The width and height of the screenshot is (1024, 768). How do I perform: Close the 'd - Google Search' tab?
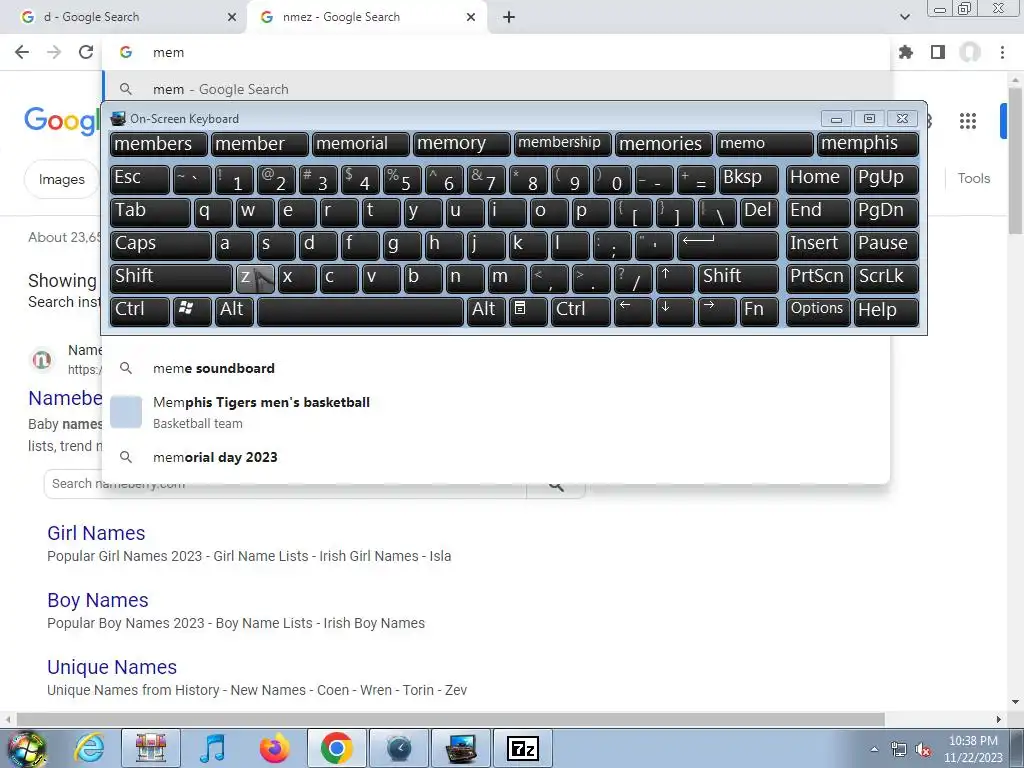click(x=232, y=17)
